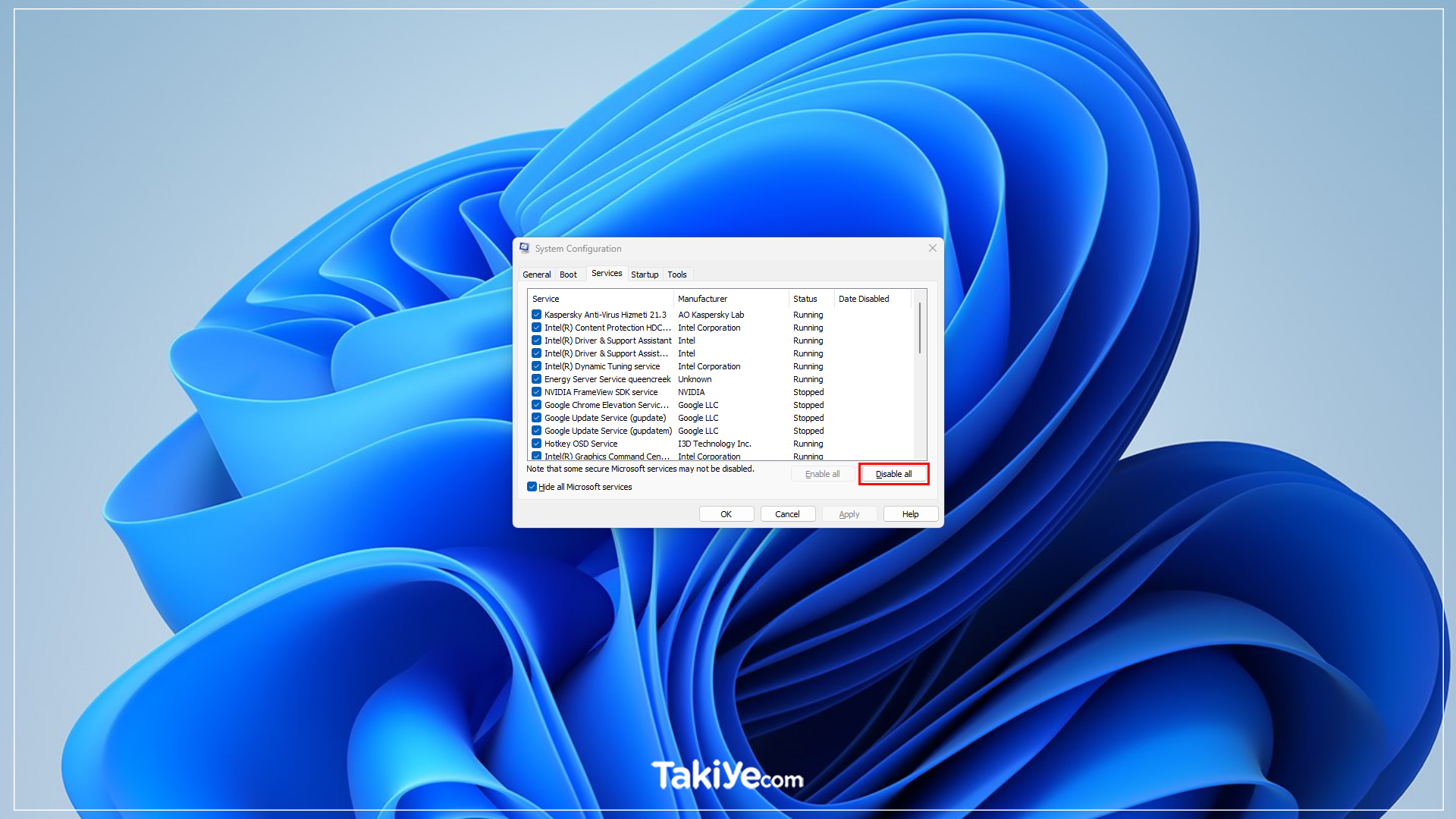Toggle NVIDIA FrameView SDK service checkbox

pos(536,392)
